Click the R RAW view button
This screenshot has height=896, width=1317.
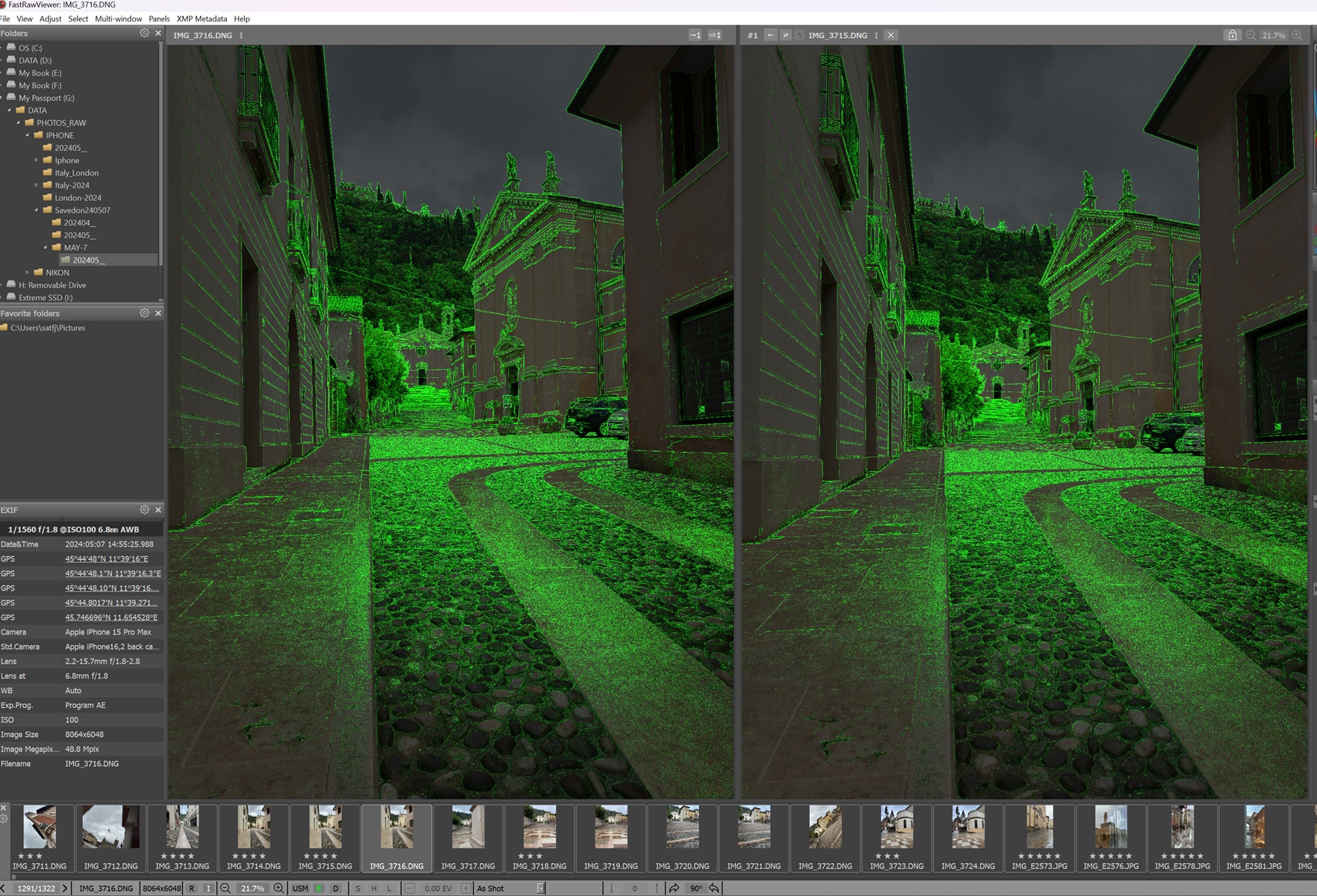(192, 888)
